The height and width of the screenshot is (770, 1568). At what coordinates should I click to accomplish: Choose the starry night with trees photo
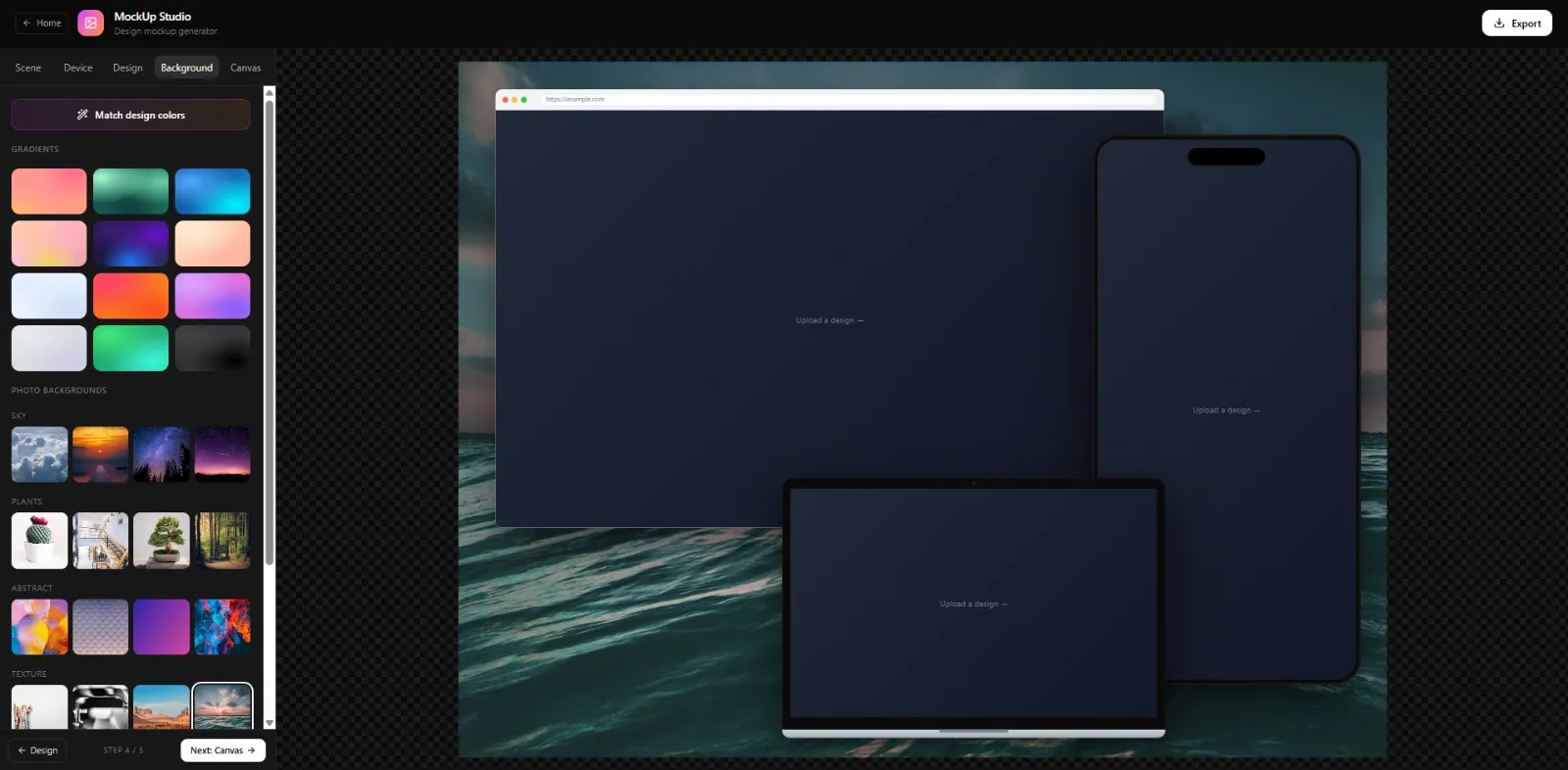click(162, 455)
